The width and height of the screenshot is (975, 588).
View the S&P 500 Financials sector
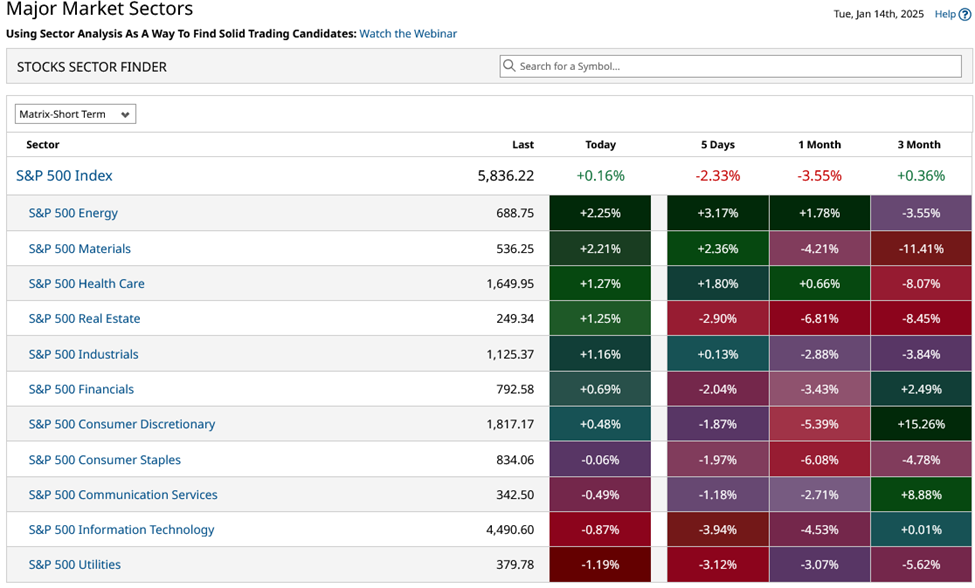click(x=80, y=389)
